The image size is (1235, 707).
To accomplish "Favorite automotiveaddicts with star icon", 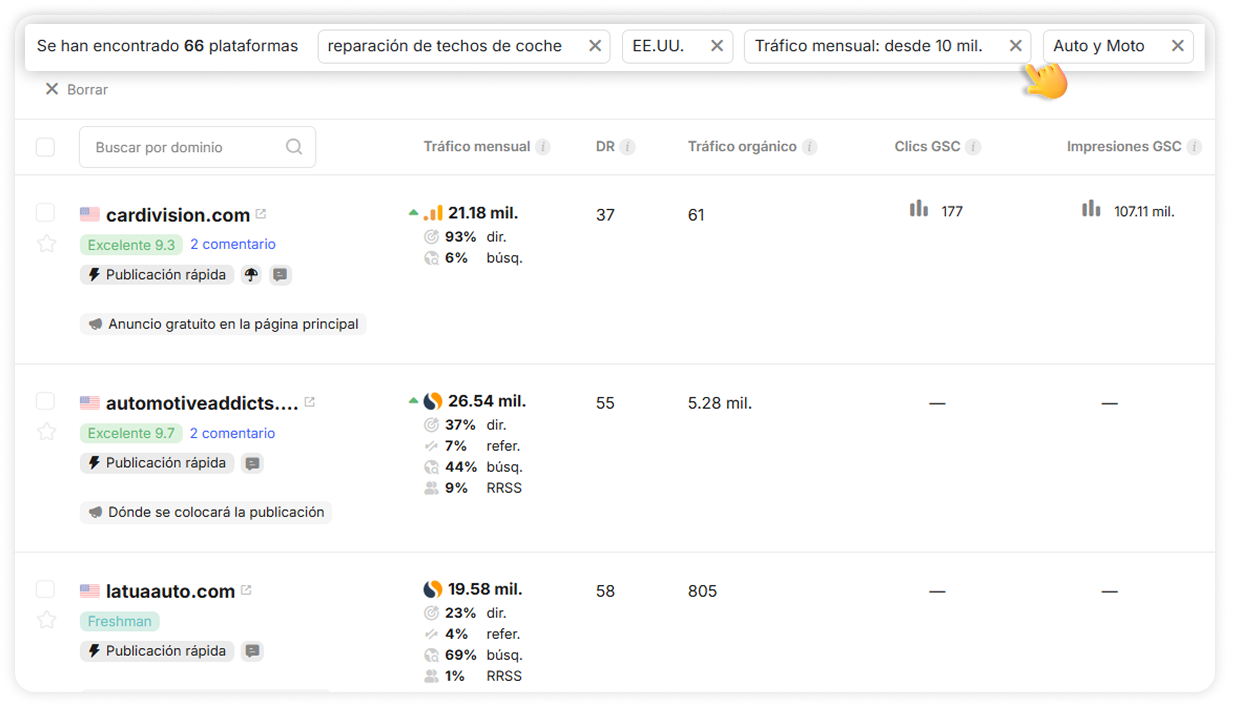I will click(x=46, y=432).
